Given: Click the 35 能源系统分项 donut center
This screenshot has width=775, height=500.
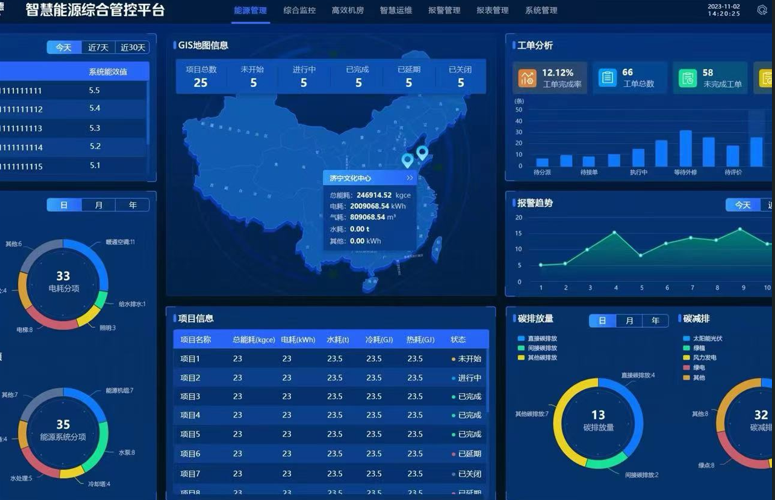Looking at the screenshot, I should tap(63, 430).
